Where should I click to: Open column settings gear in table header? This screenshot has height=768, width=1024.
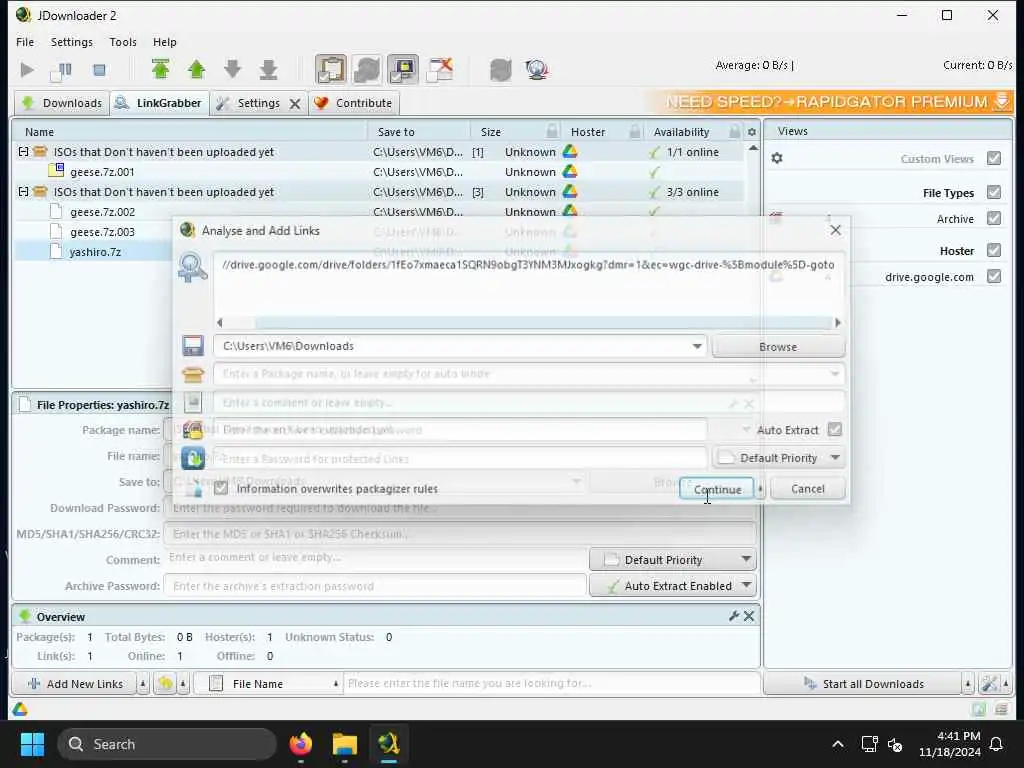click(752, 132)
